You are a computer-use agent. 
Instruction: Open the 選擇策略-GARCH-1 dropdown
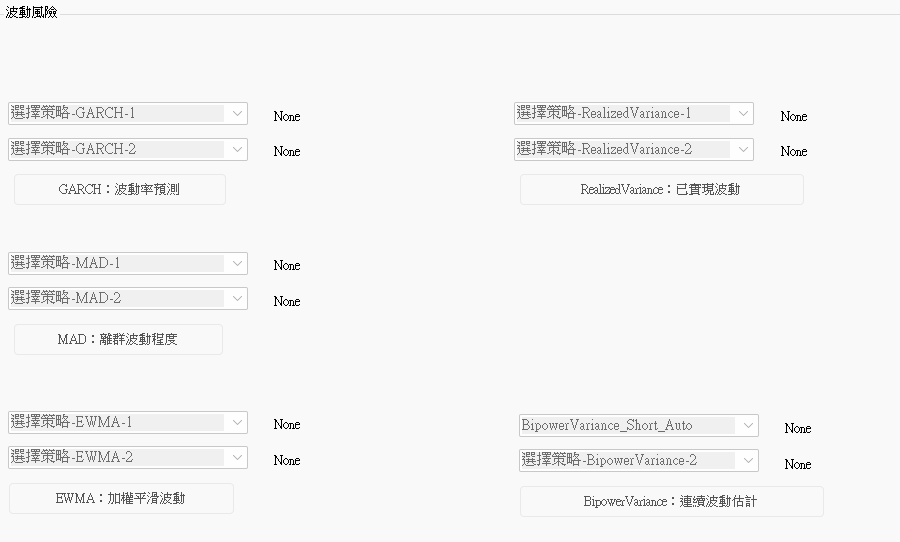[x=127, y=114]
